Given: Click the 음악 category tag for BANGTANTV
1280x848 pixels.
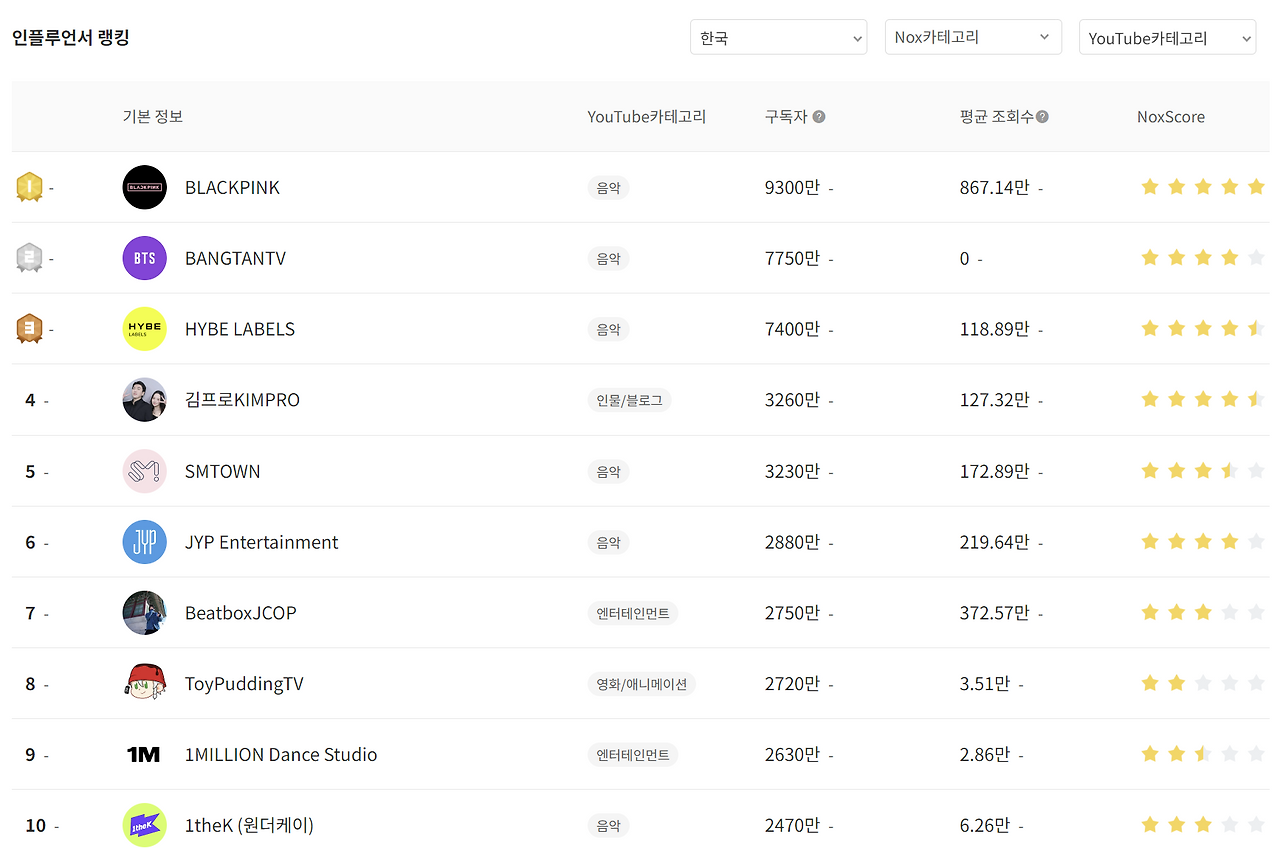Looking at the screenshot, I should (x=608, y=258).
